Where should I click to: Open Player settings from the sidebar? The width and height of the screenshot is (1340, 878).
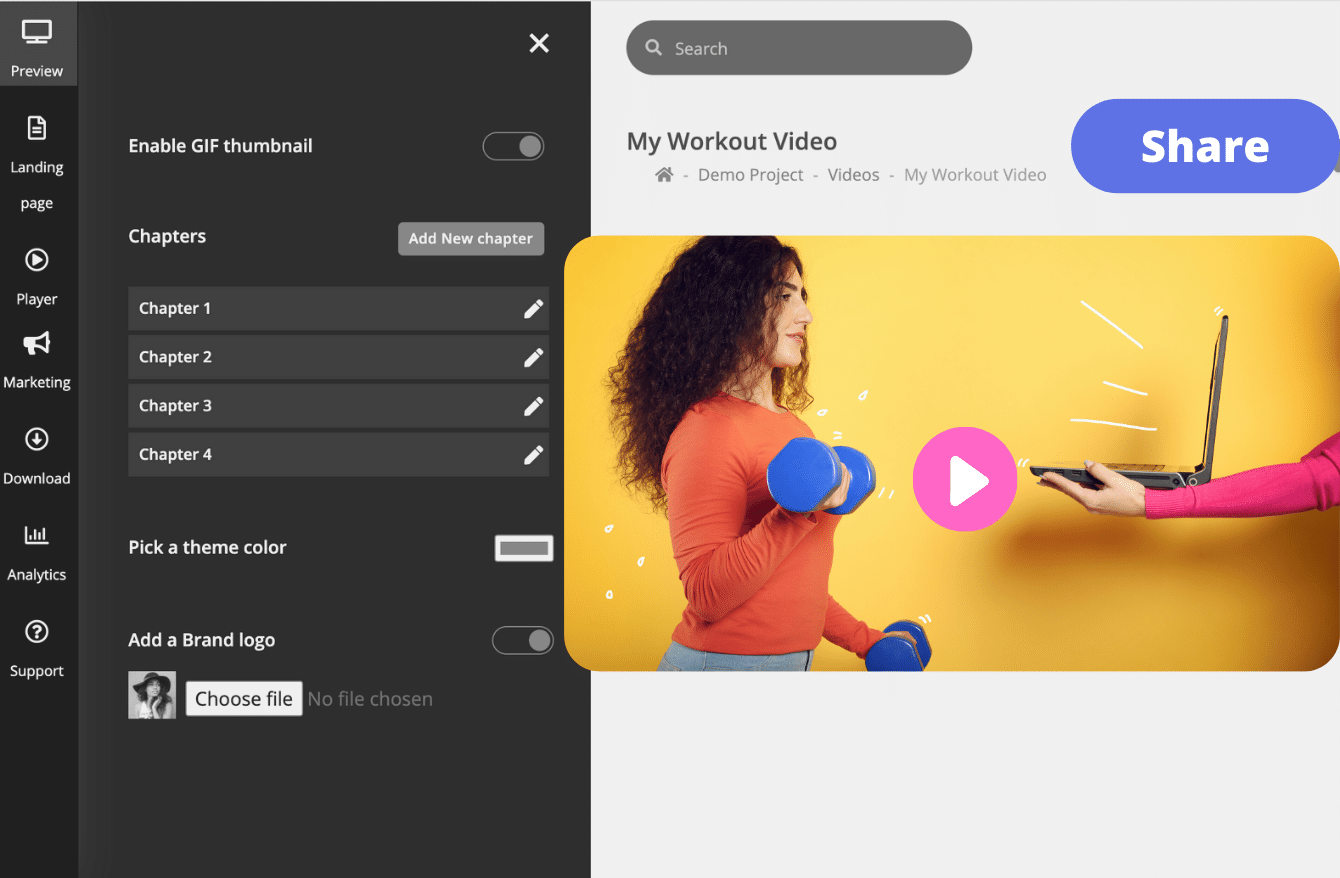coord(37,275)
